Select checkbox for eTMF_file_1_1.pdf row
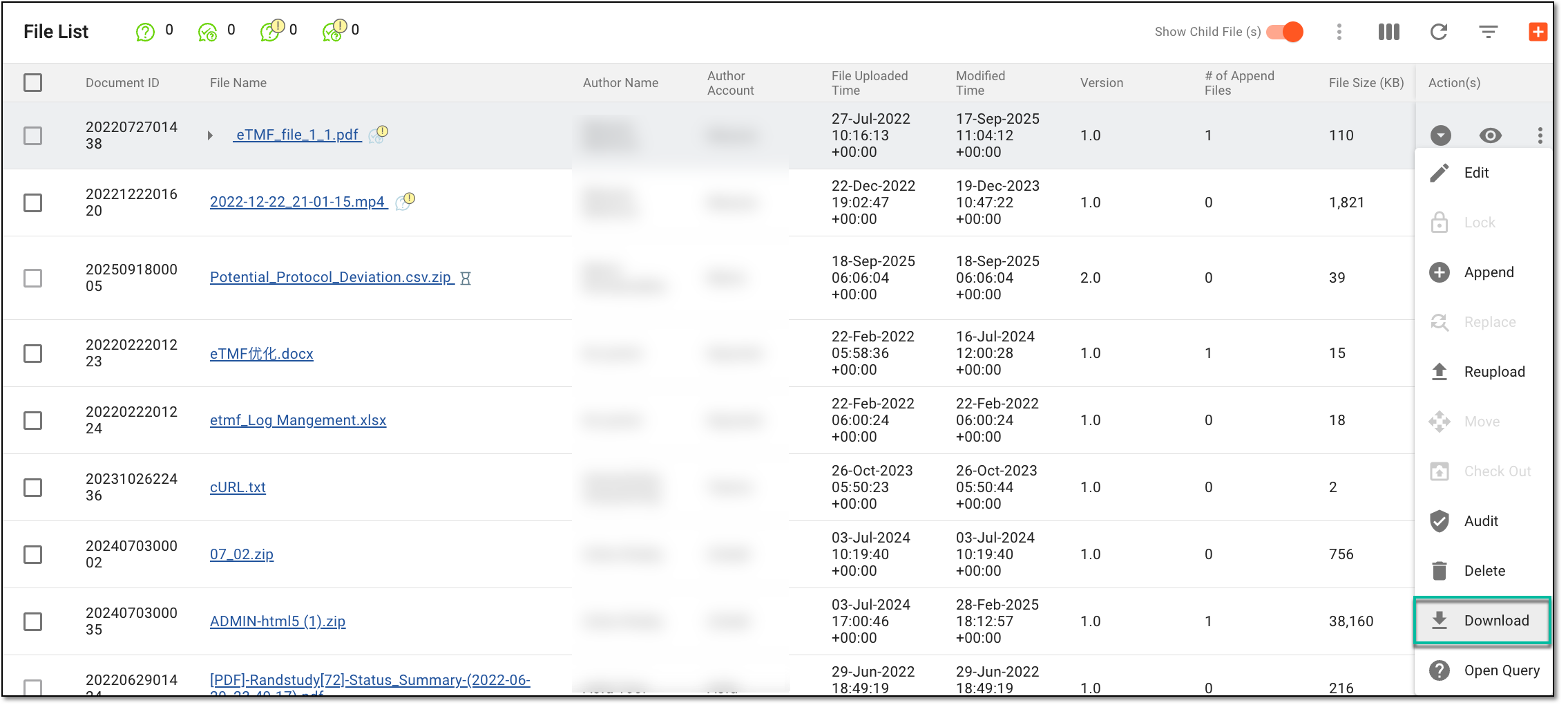 coord(32,135)
